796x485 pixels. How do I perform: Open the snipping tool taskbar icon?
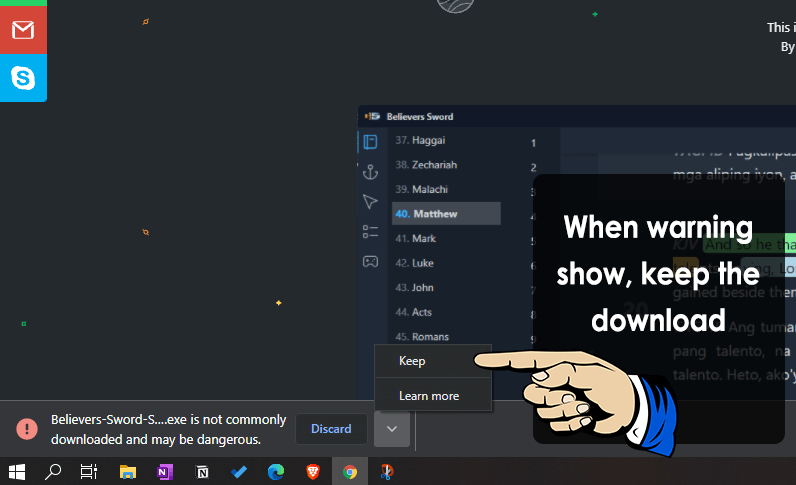click(x=387, y=472)
